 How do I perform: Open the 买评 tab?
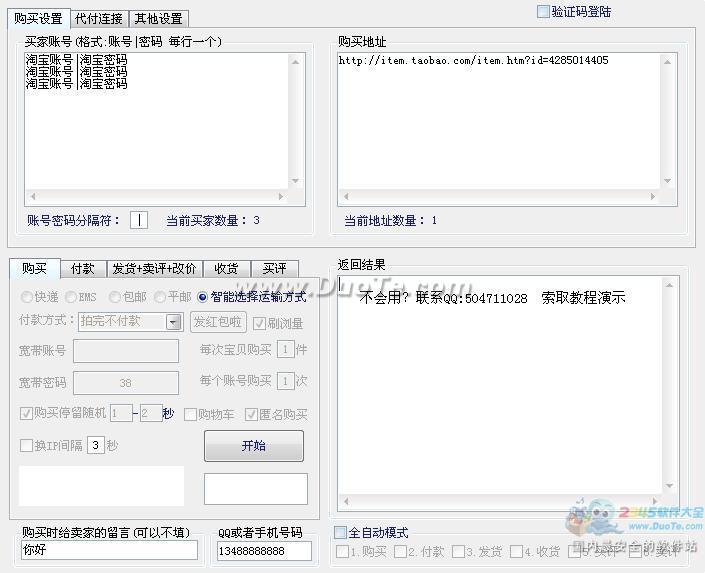click(274, 268)
